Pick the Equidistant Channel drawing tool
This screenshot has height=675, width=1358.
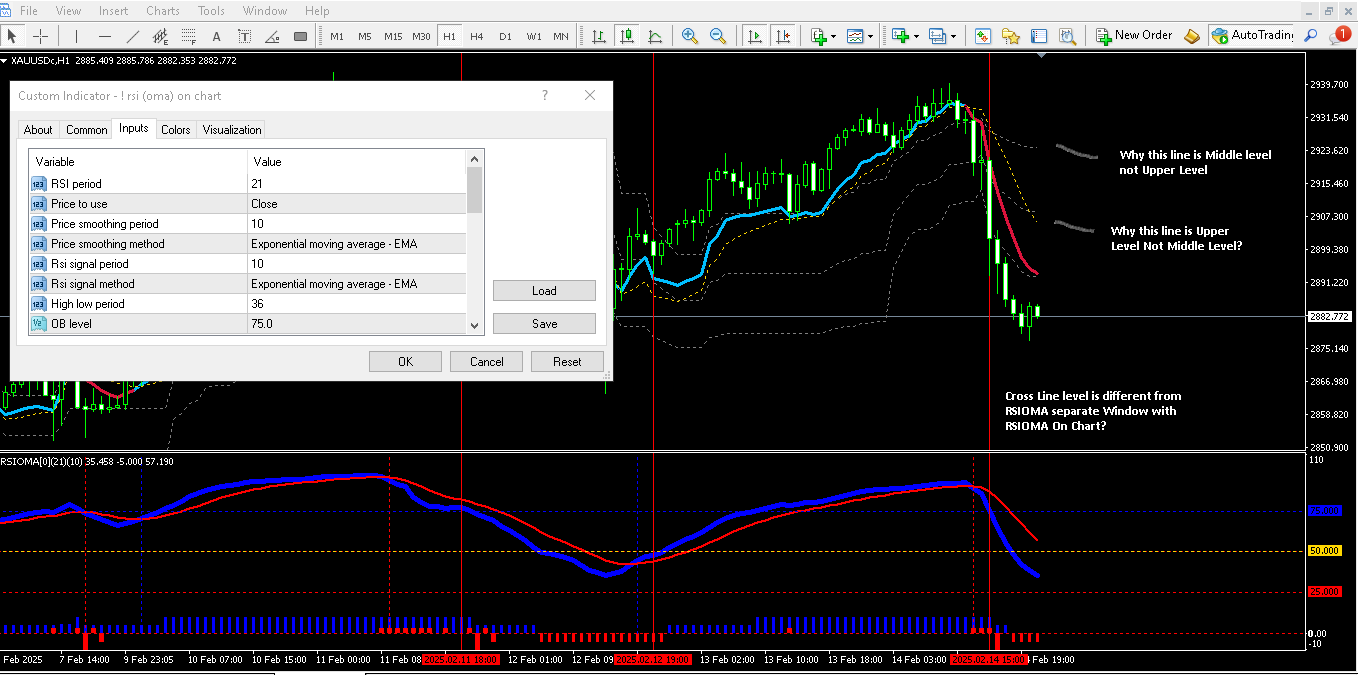pyautogui.click(x=160, y=36)
